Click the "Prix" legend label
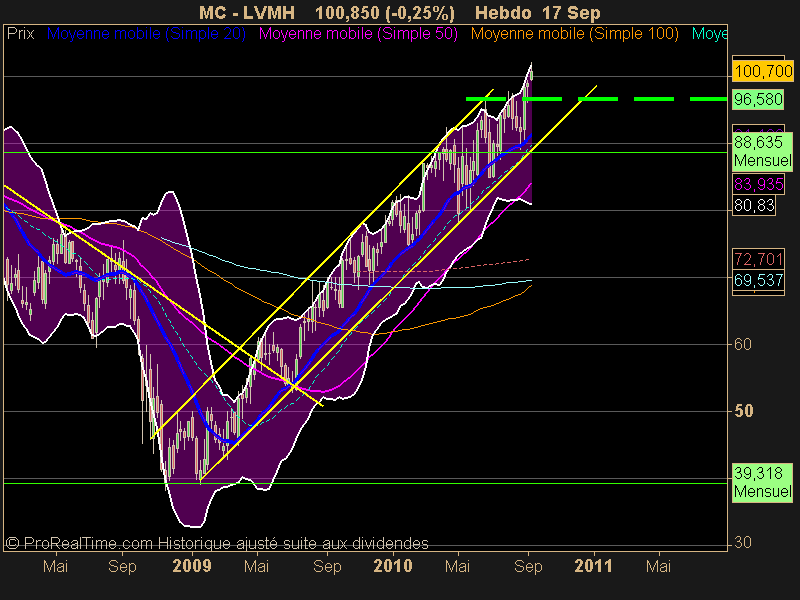Viewport: 800px width, 600px height. pos(20,34)
